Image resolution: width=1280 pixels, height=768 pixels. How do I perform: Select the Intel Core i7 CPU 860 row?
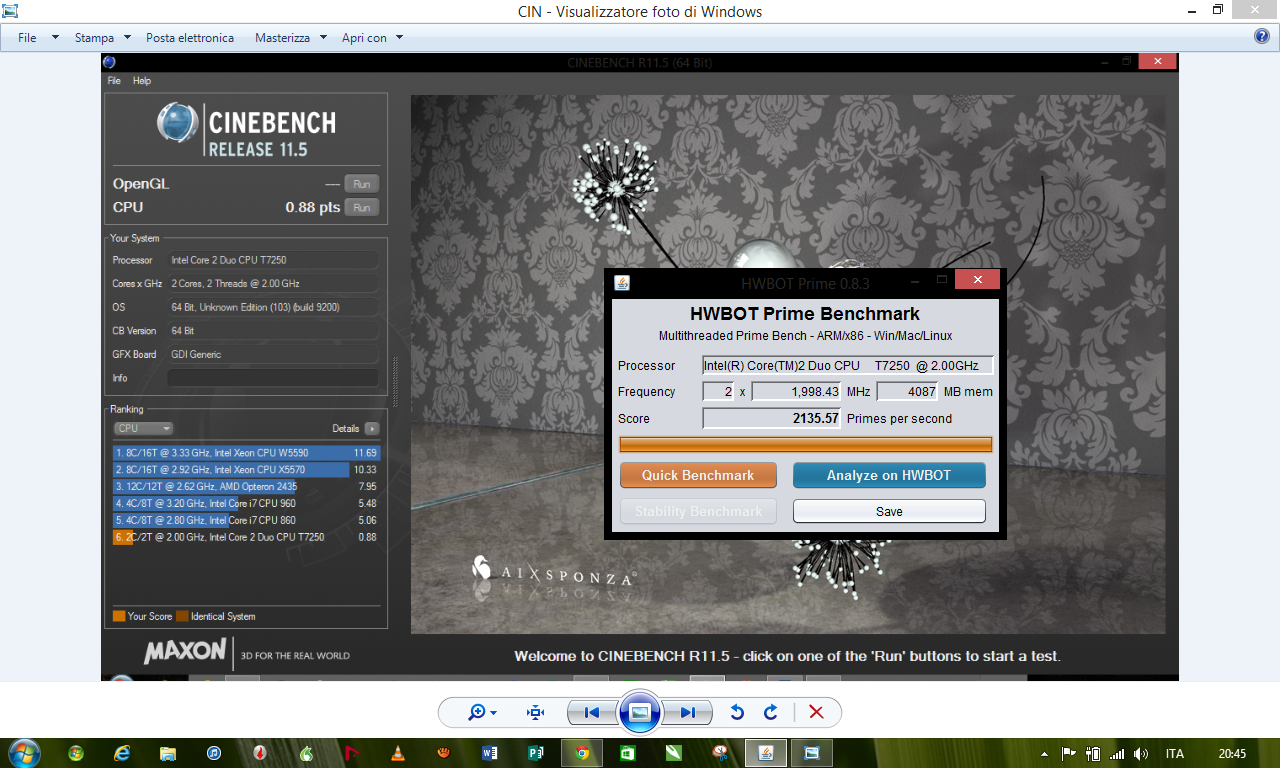pyautogui.click(x=247, y=520)
